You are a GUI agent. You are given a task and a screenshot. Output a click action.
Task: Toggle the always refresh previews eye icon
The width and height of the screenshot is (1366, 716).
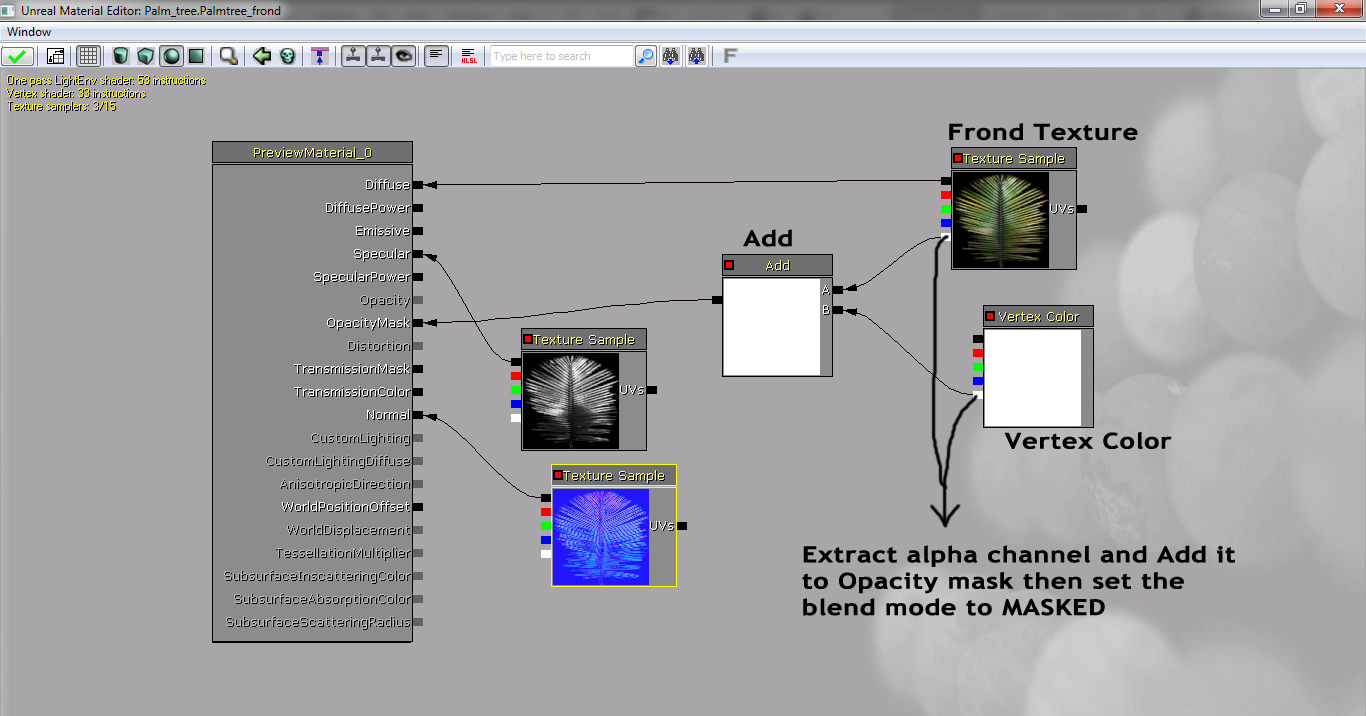pyautogui.click(x=403, y=56)
